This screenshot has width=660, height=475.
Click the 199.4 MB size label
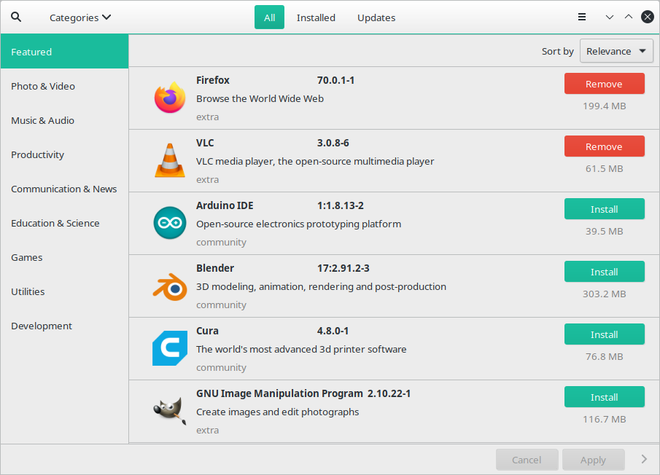(604, 106)
